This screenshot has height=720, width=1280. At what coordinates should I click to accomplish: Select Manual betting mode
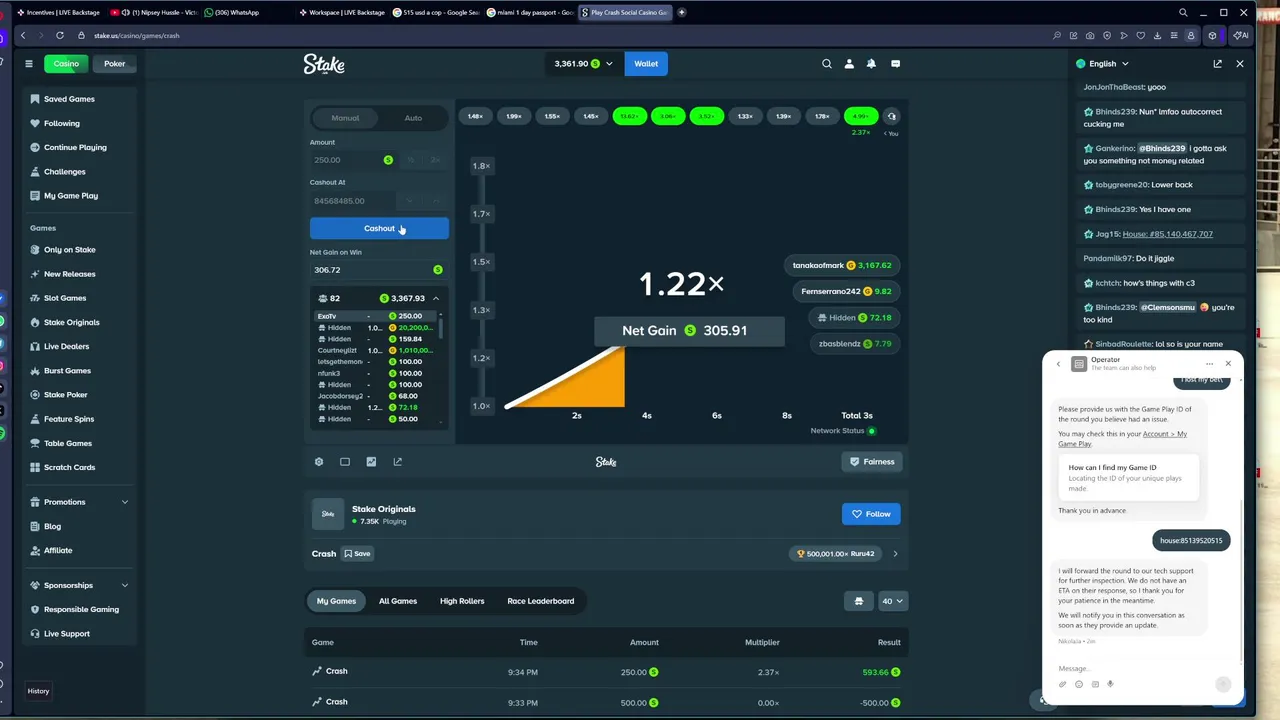pos(345,118)
